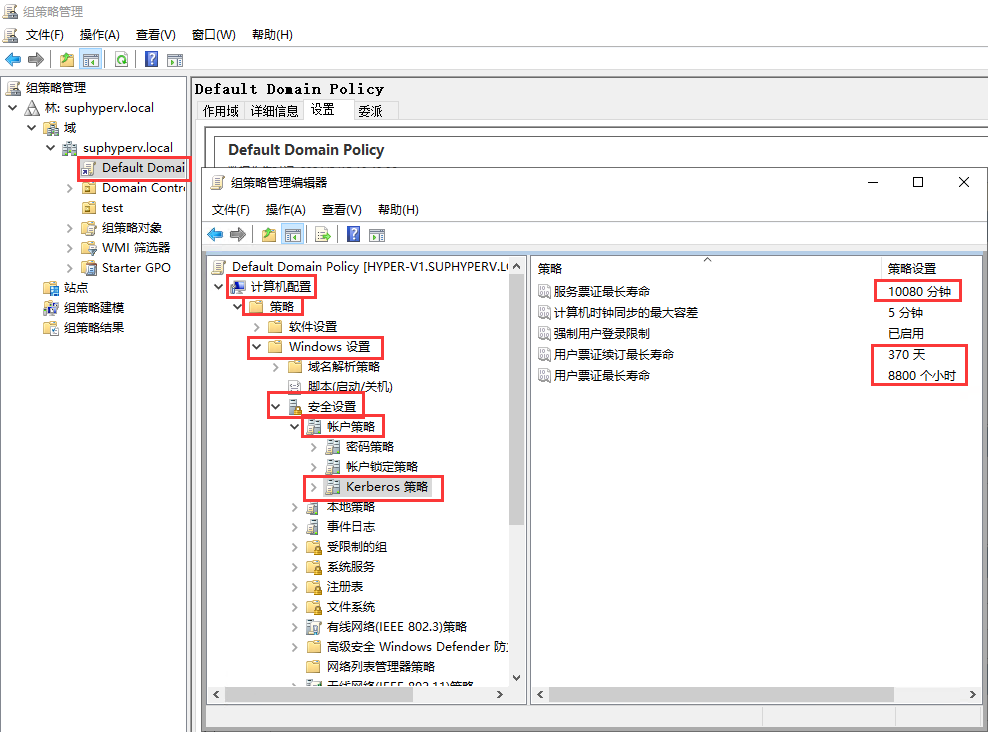This screenshot has height=732, width=988.
Task: Sort by 策略设置 column header
Action: [x=931, y=268]
